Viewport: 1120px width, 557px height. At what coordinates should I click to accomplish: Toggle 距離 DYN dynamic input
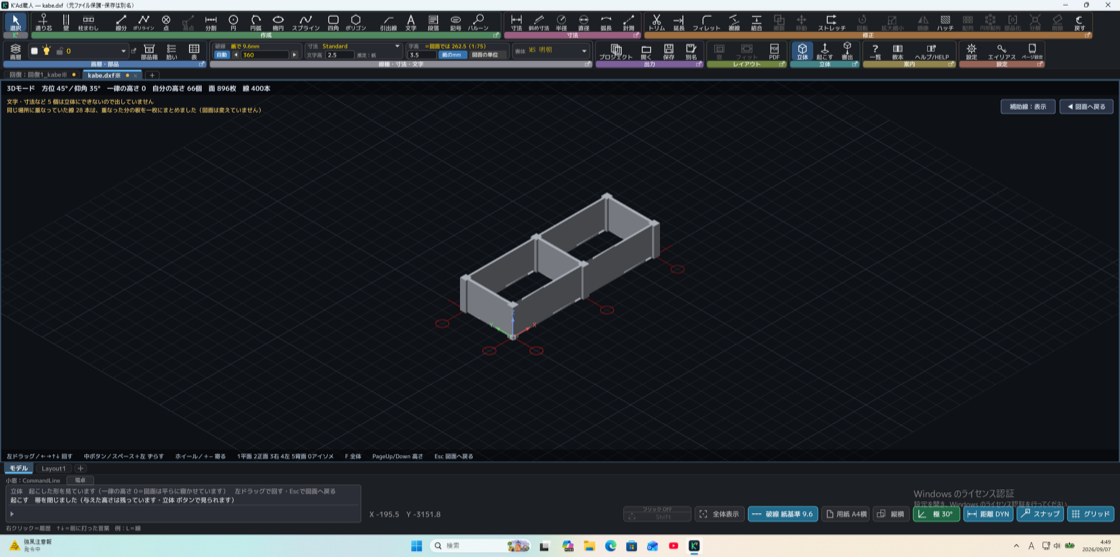point(989,513)
